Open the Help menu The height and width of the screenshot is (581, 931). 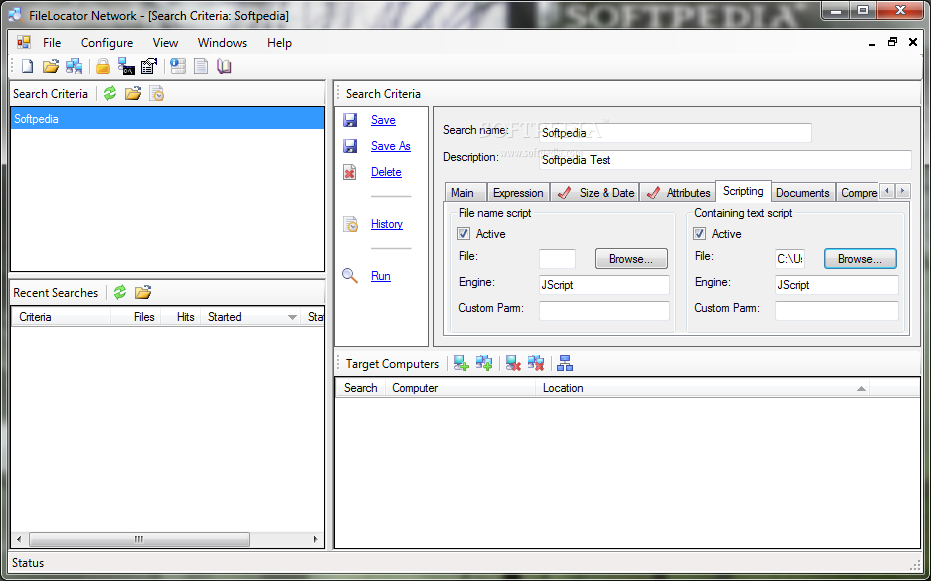click(279, 43)
